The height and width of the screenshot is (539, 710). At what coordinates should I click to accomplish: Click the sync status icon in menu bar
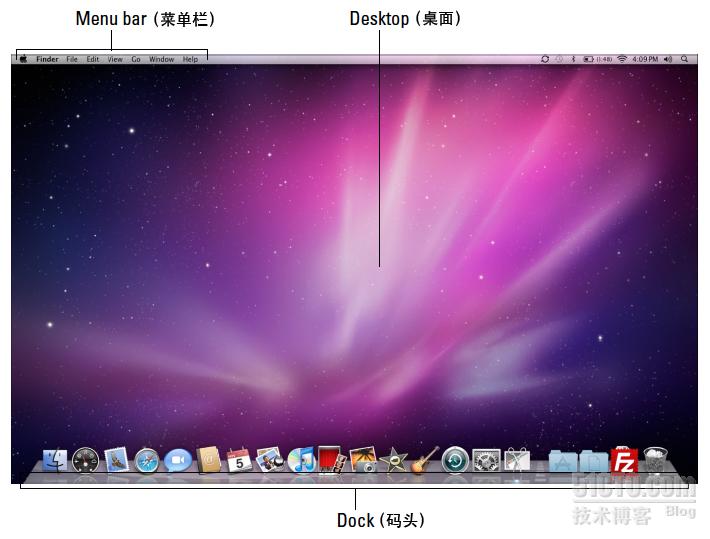[x=545, y=59]
